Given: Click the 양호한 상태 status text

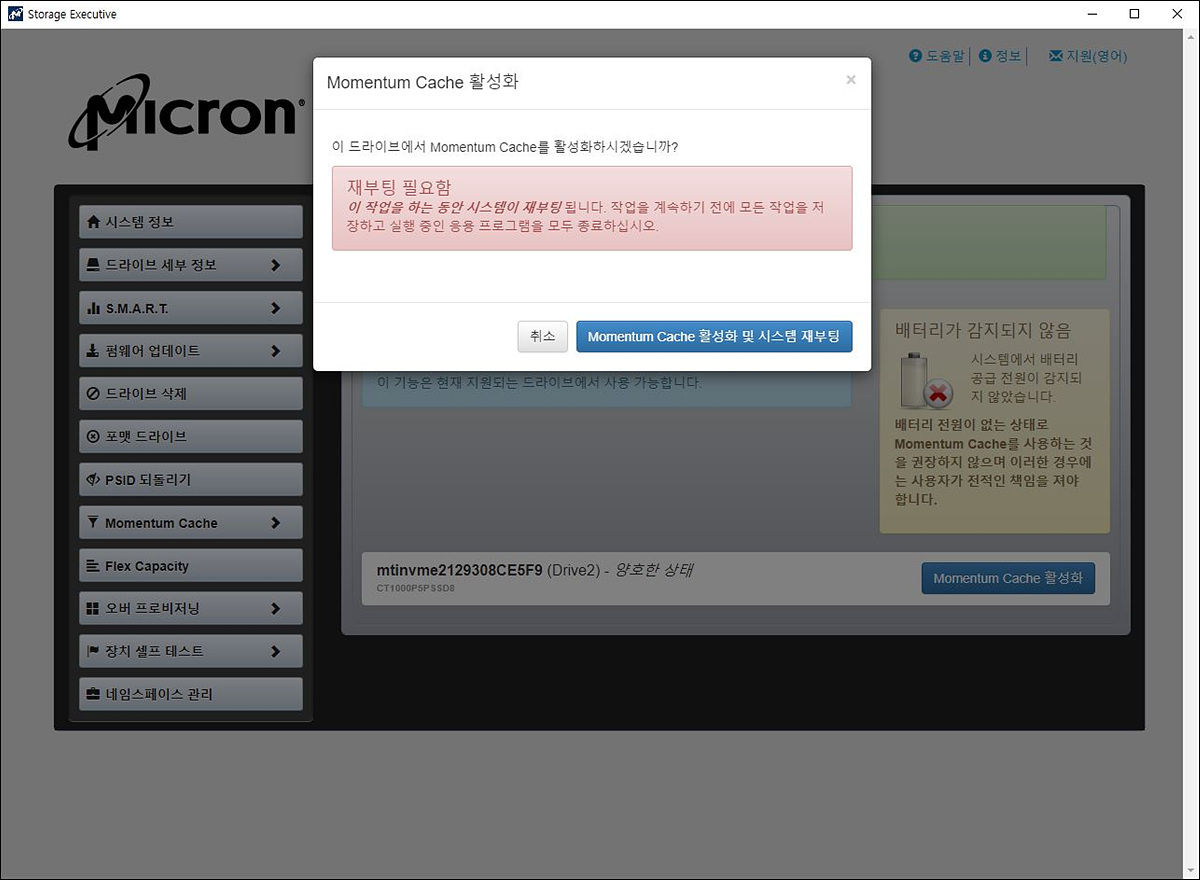Looking at the screenshot, I should click(x=655, y=570).
